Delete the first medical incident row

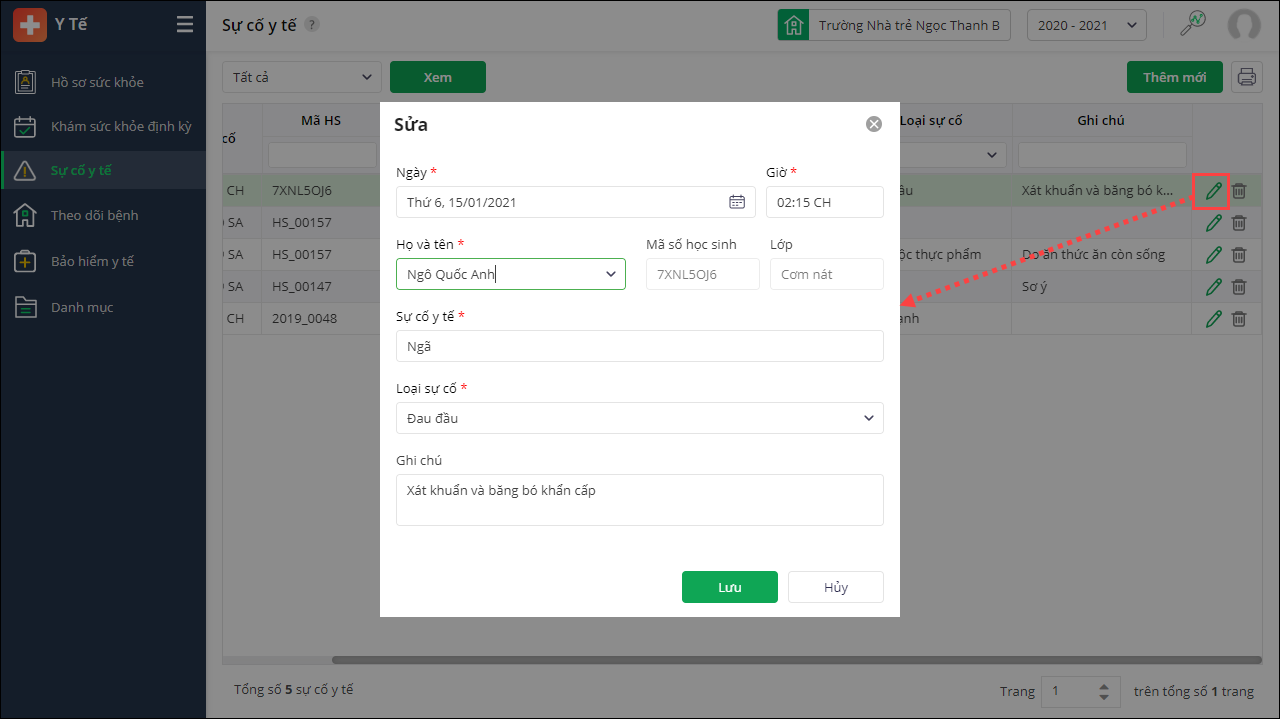coord(1239,190)
